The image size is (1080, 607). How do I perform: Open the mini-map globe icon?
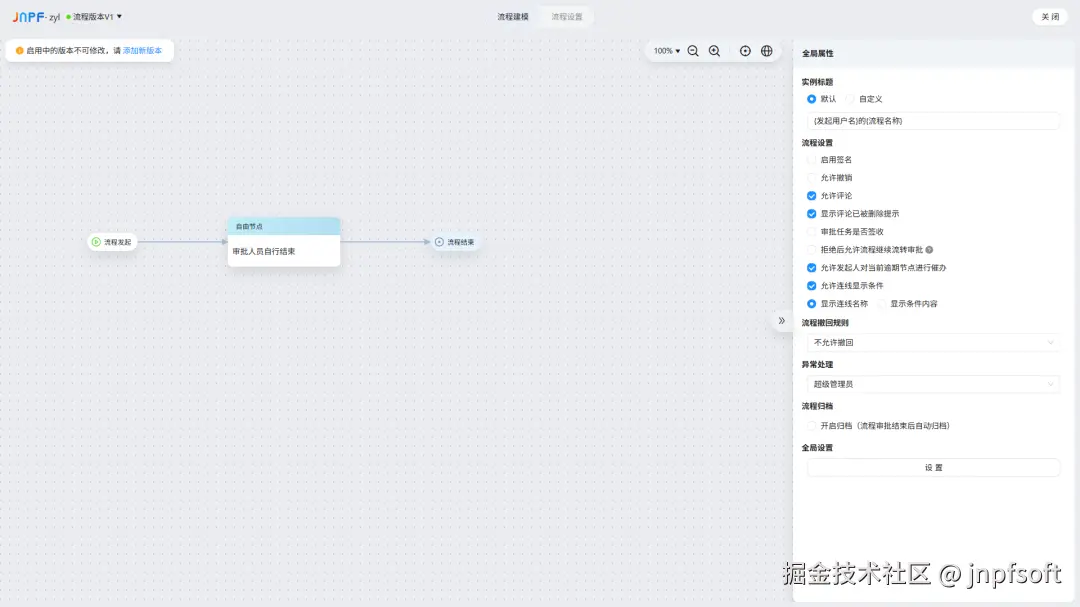pos(767,50)
